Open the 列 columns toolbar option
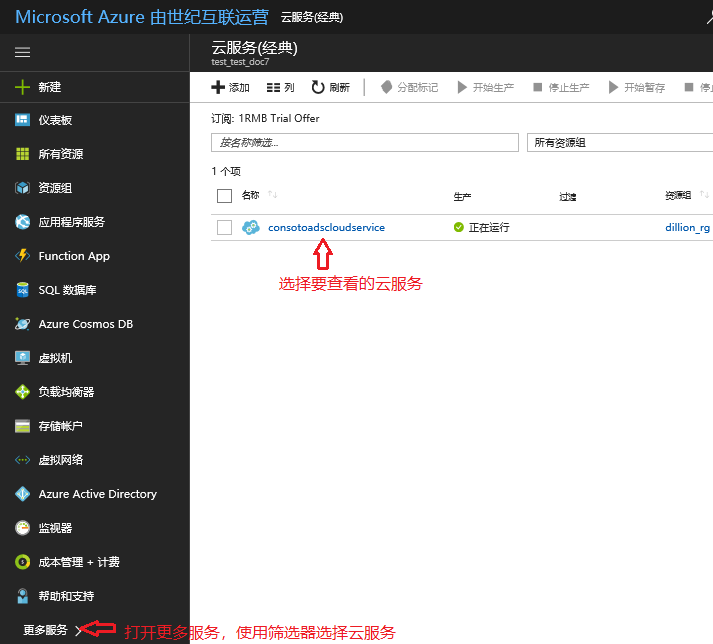 point(281,88)
